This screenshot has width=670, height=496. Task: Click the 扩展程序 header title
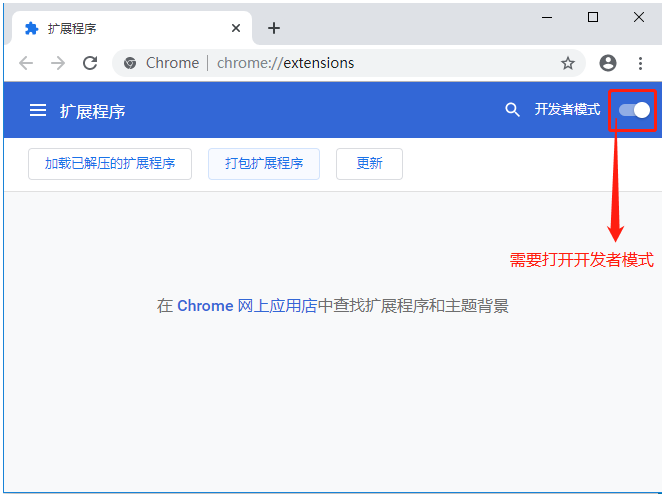point(92,111)
